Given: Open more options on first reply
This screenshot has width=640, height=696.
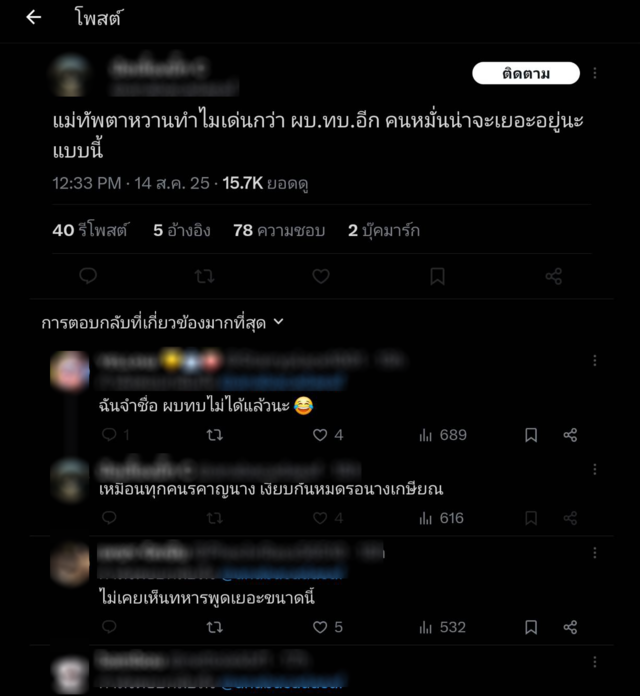Looking at the screenshot, I should click(x=595, y=360).
